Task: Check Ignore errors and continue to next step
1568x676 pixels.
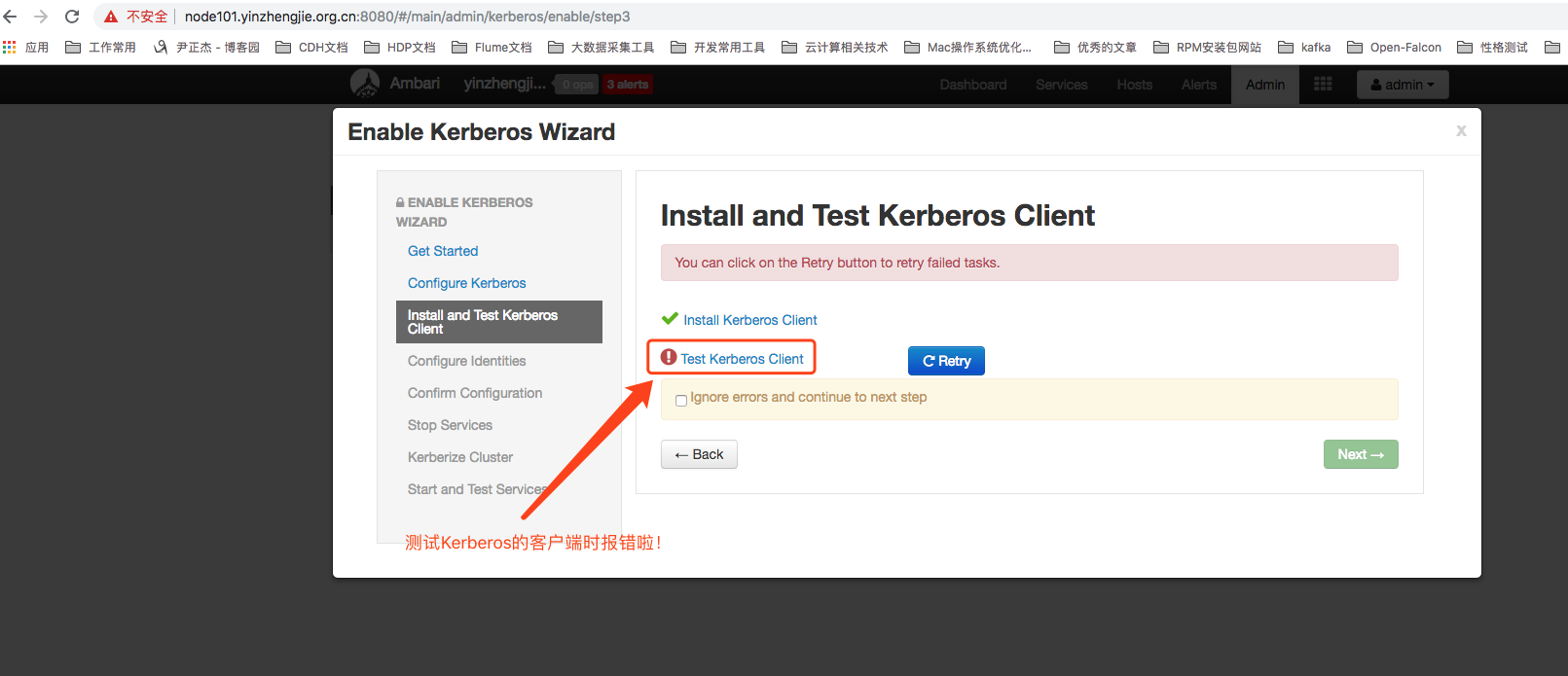Action: pos(681,400)
